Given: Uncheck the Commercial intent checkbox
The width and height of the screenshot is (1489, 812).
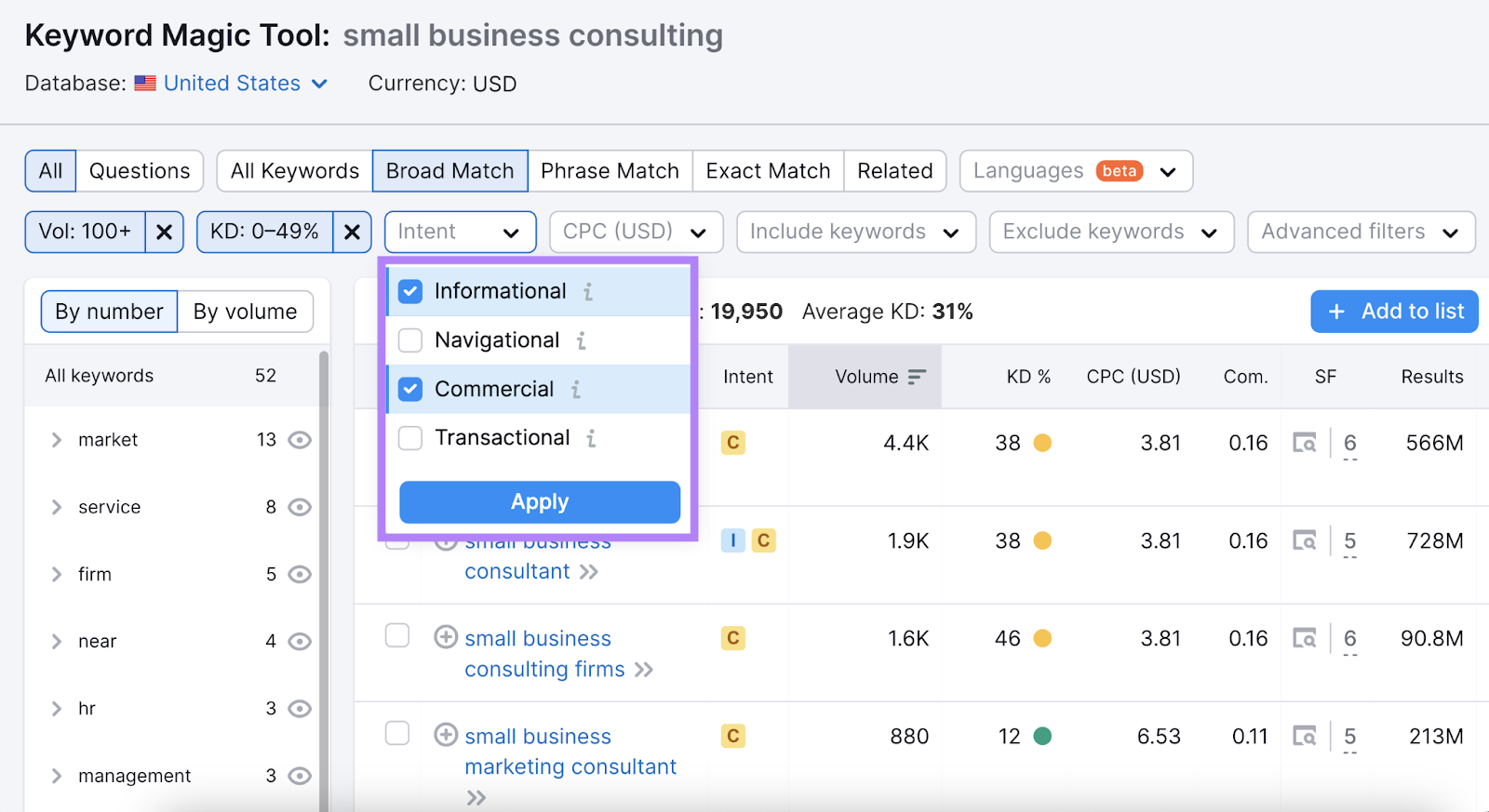Looking at the screenshot, I should coord(410,390).
